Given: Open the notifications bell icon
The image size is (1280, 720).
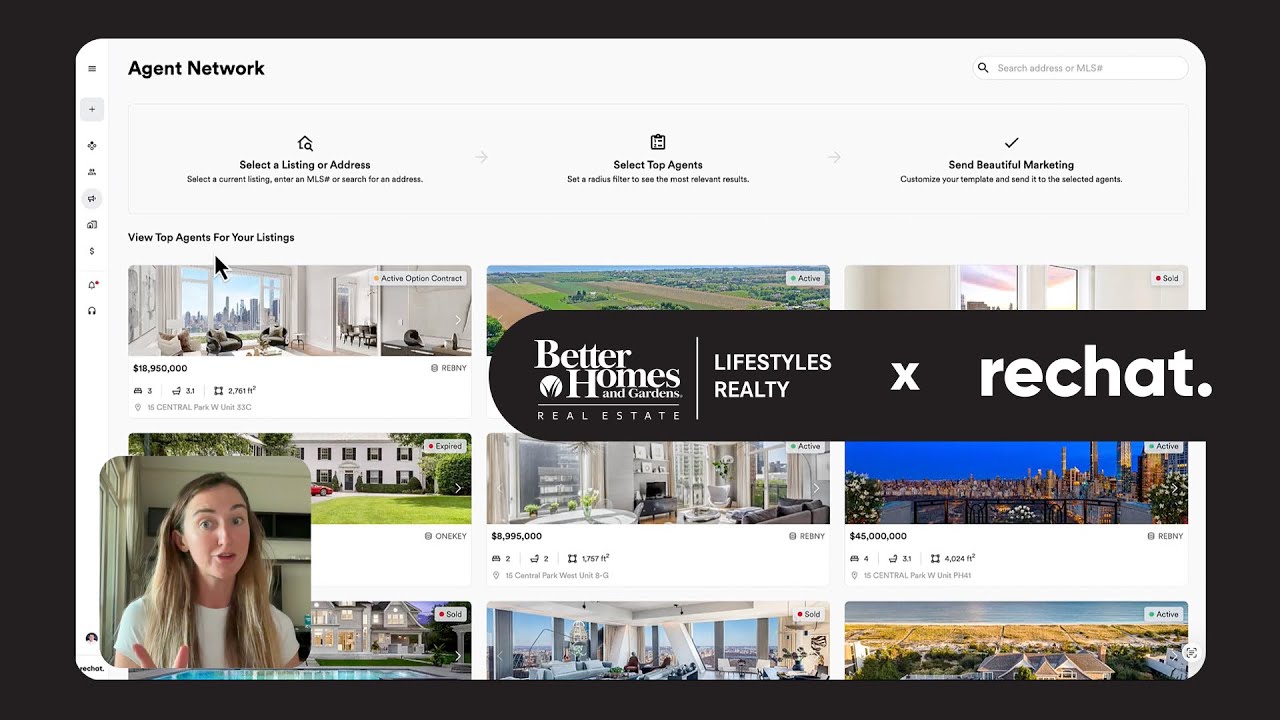Looking at the screenshot, I should (x=92, y=285).
